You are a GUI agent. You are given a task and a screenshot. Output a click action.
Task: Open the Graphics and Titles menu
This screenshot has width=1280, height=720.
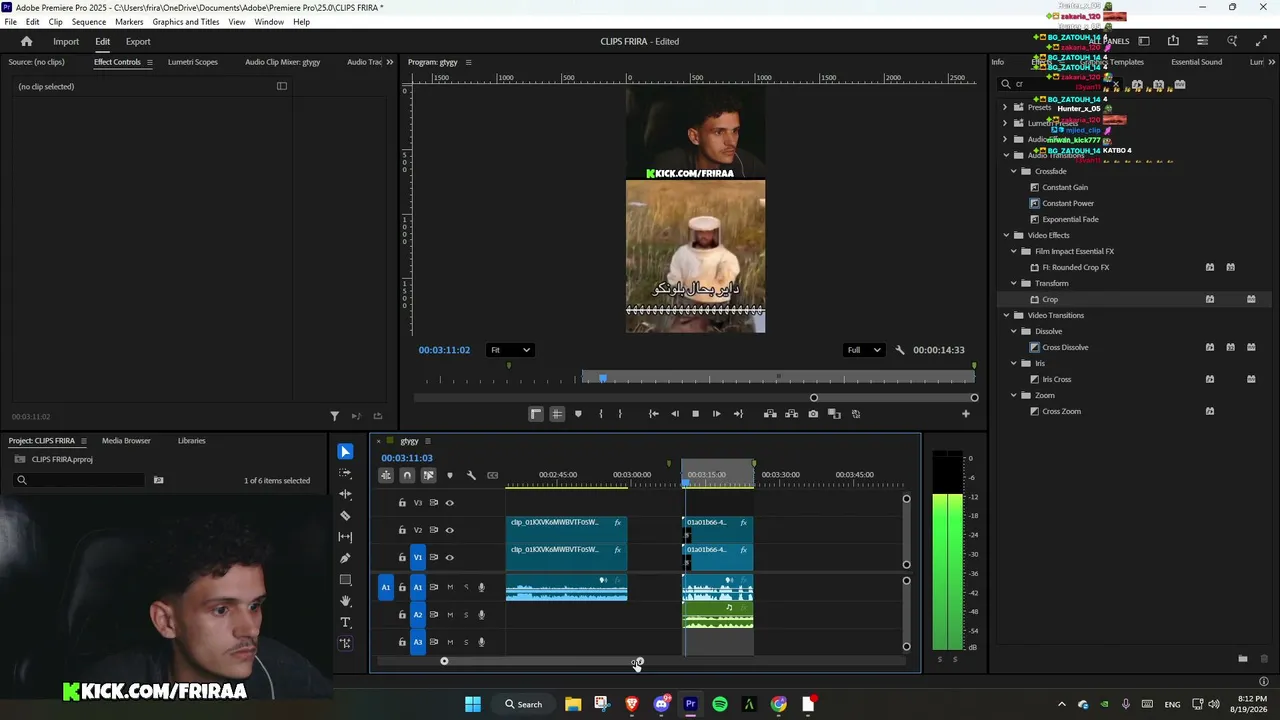[186, 22]
